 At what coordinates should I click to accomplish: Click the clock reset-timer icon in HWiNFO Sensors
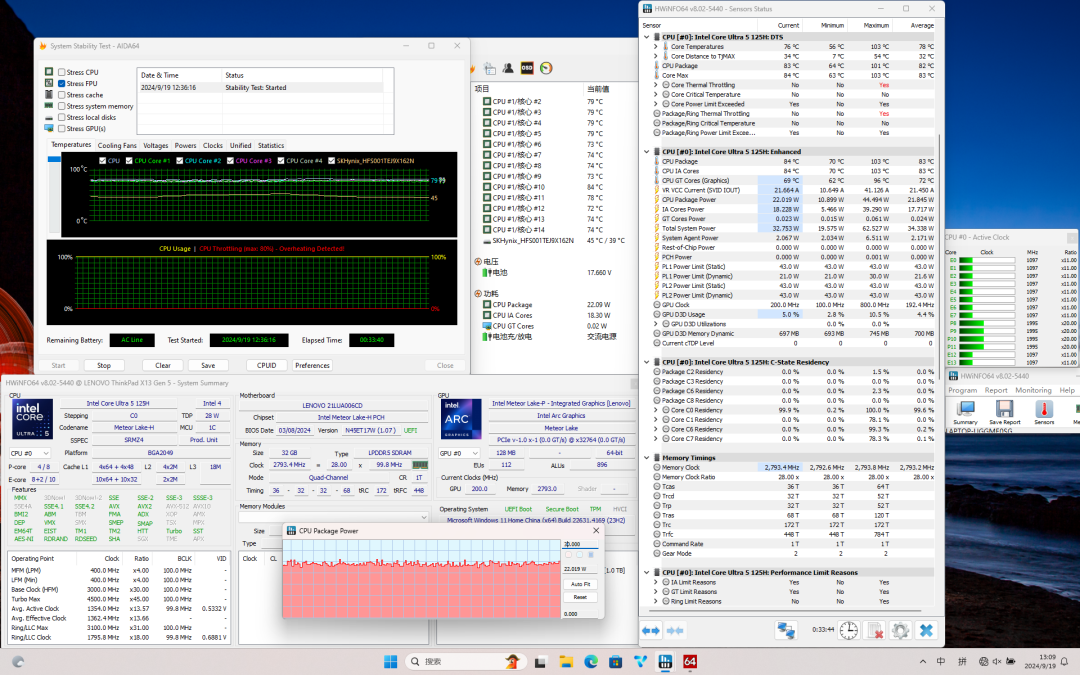coord(849,630)
